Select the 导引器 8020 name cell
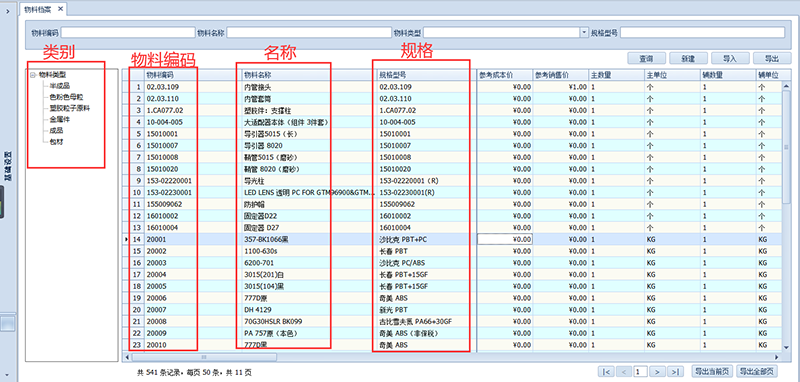The width and height of the screenshot is (800, 382). 309,145
